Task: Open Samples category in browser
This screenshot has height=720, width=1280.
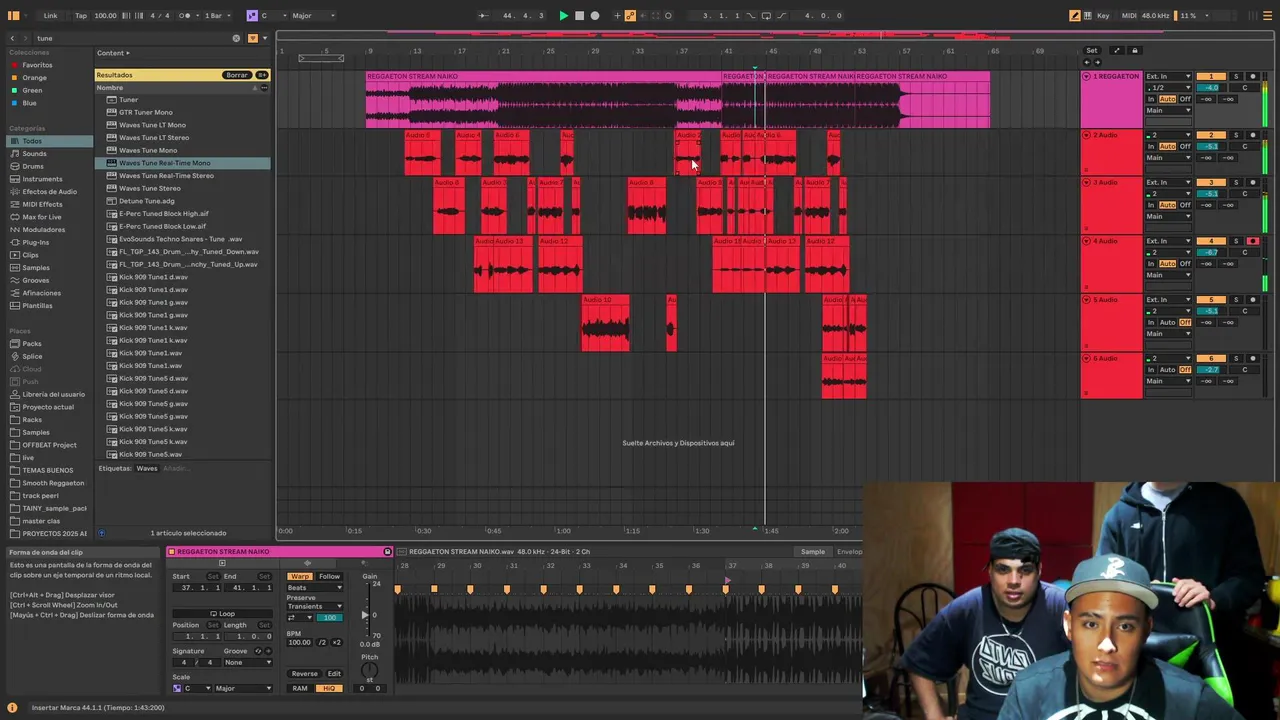Action: 35,267
